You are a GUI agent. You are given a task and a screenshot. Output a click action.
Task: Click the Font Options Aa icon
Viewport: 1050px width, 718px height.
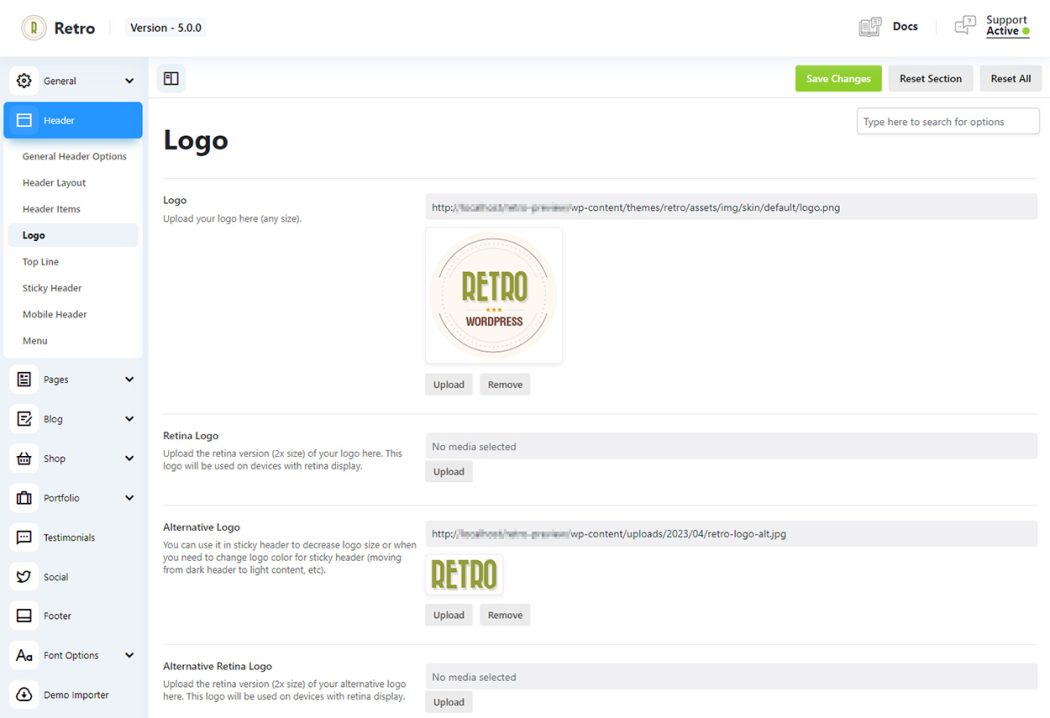(23, 655)
